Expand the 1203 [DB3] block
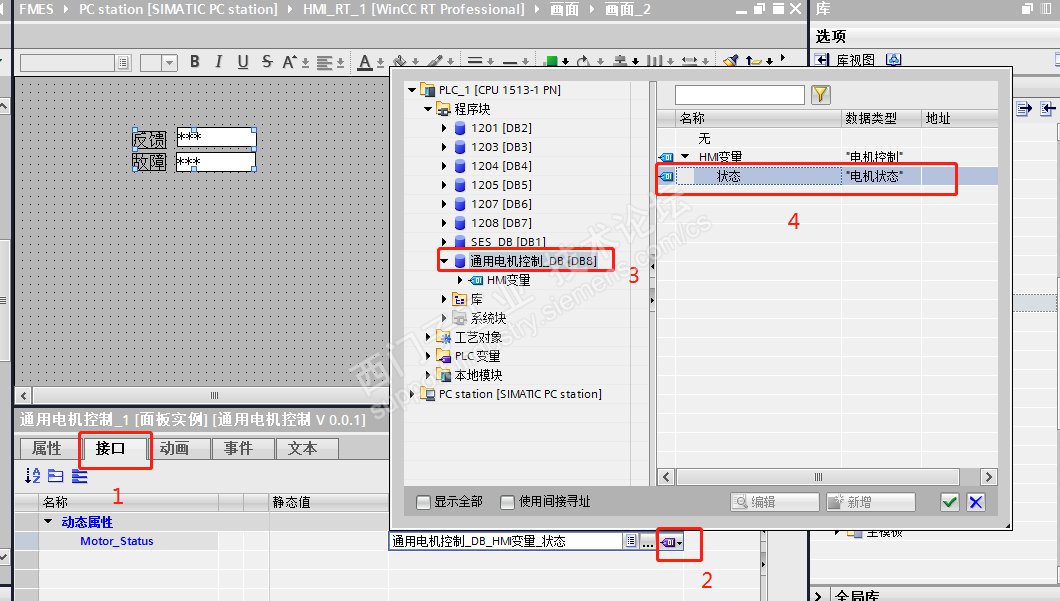 [x=444, y=147]
